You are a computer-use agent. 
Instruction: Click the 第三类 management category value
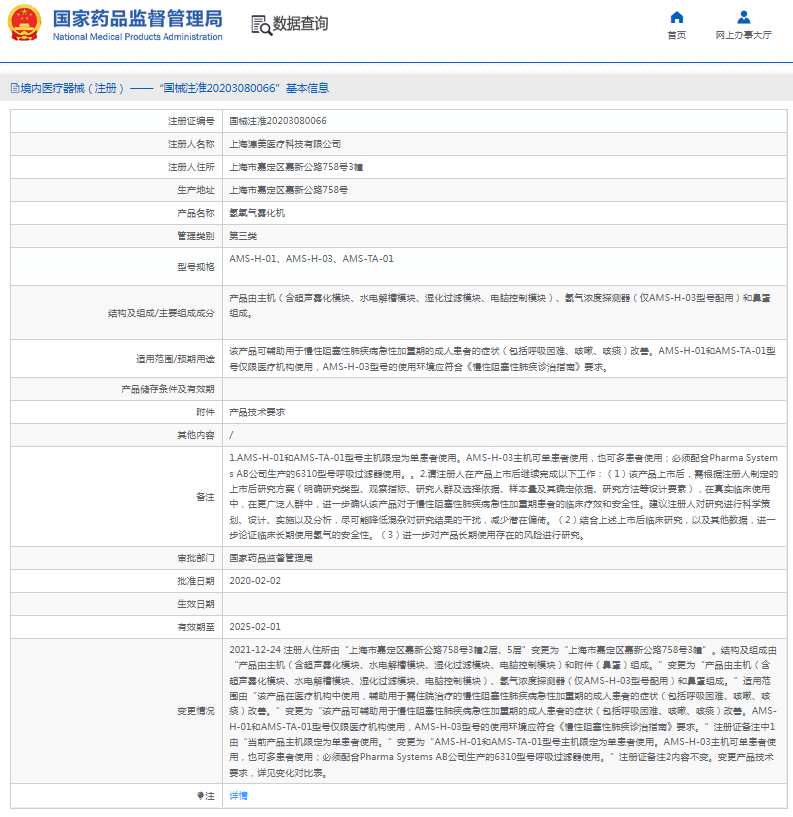point(243,236)
